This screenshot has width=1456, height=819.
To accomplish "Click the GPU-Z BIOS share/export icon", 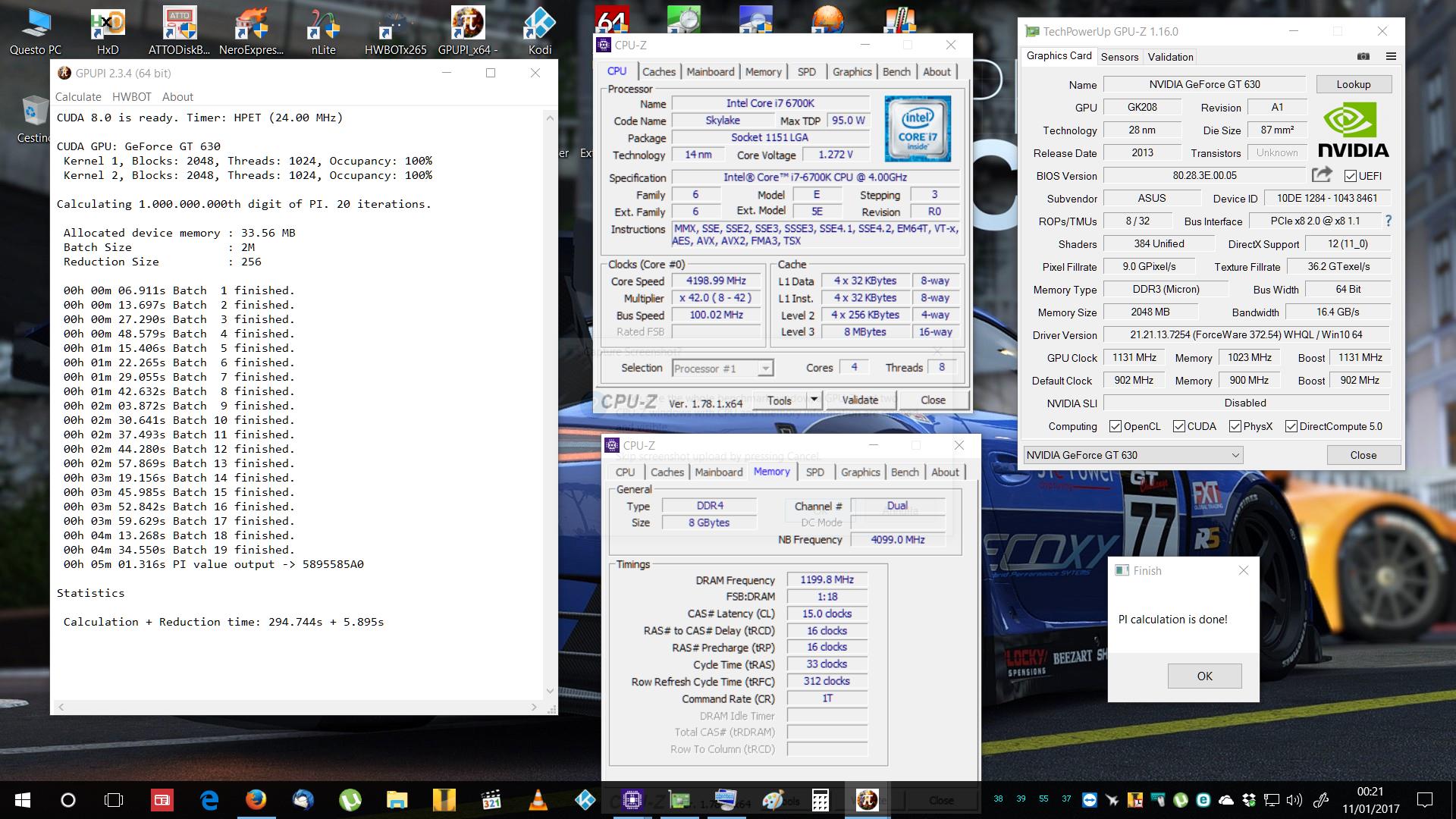I will coord(1322,175).
